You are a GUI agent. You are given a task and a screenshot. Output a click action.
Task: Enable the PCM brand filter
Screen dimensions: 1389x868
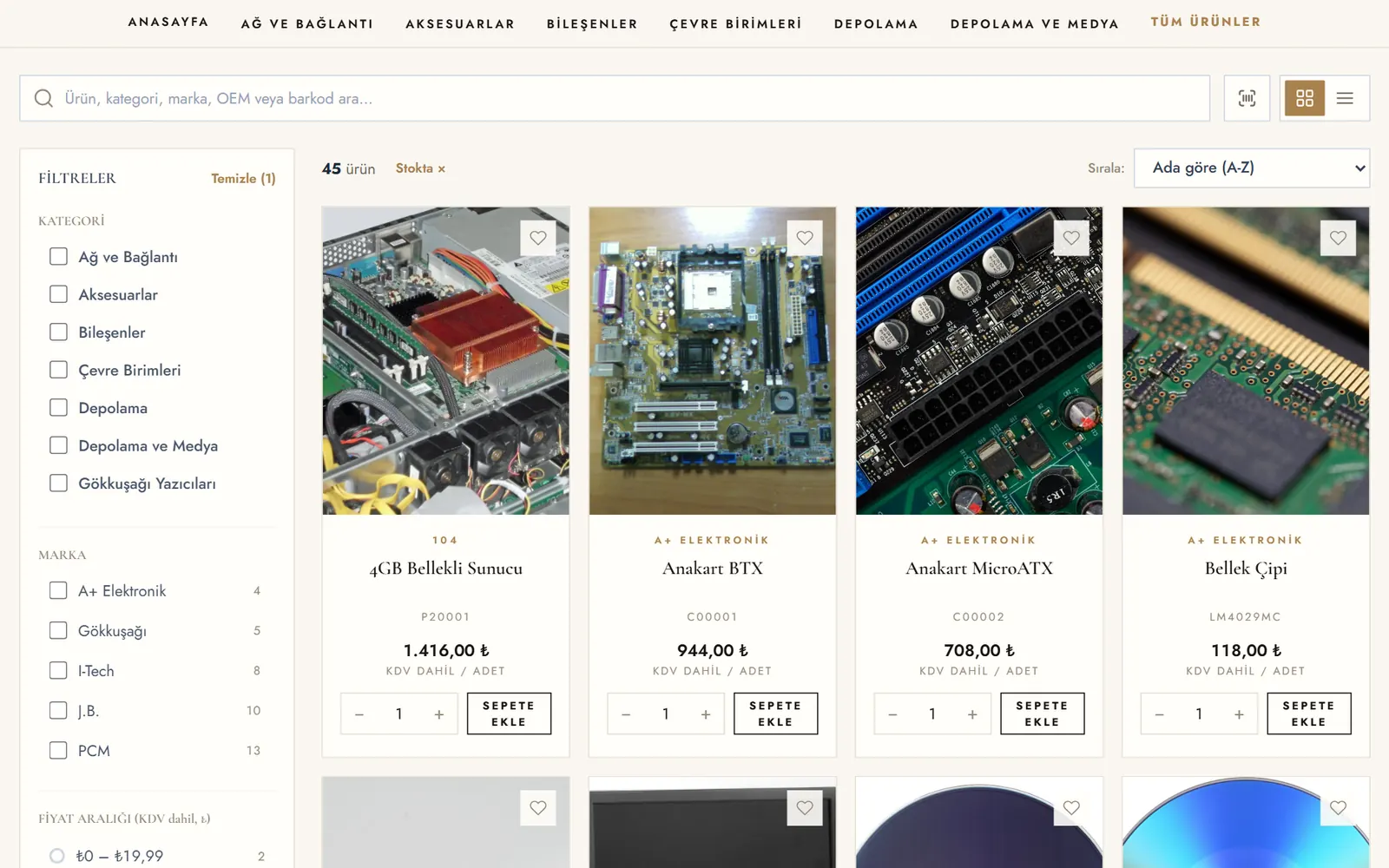58,750
